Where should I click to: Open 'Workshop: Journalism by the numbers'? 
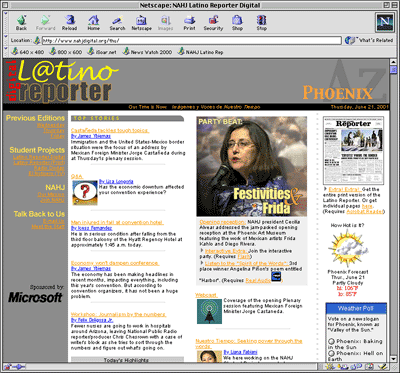119,314
